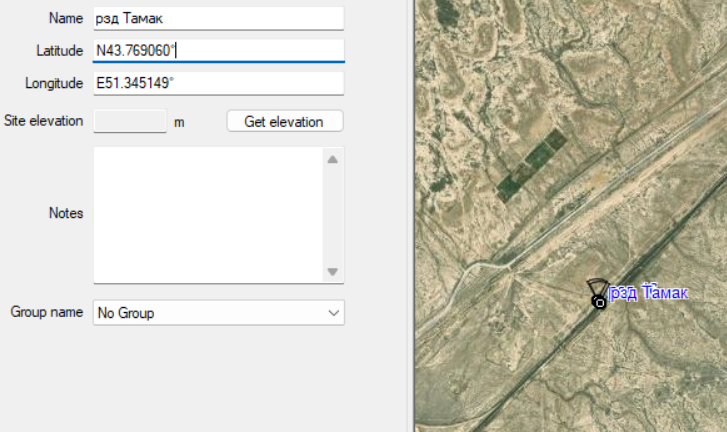The image size is (727, 432).
Task: Select the blue "рзд Тамак" map label
Action: [648, 293]
